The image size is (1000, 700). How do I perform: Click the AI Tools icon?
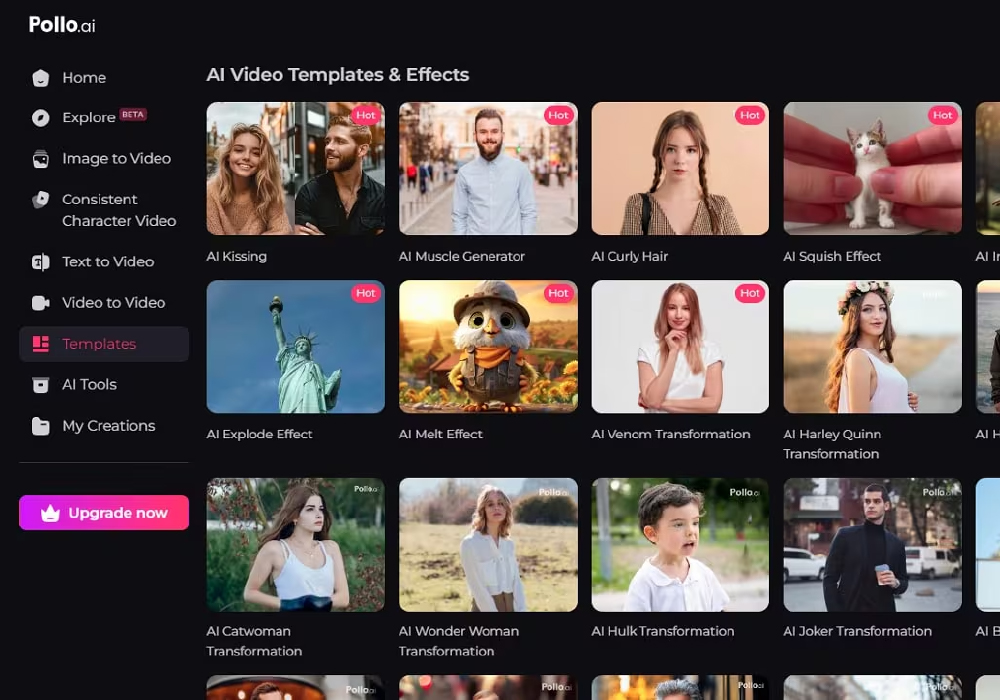click(40, 385)
